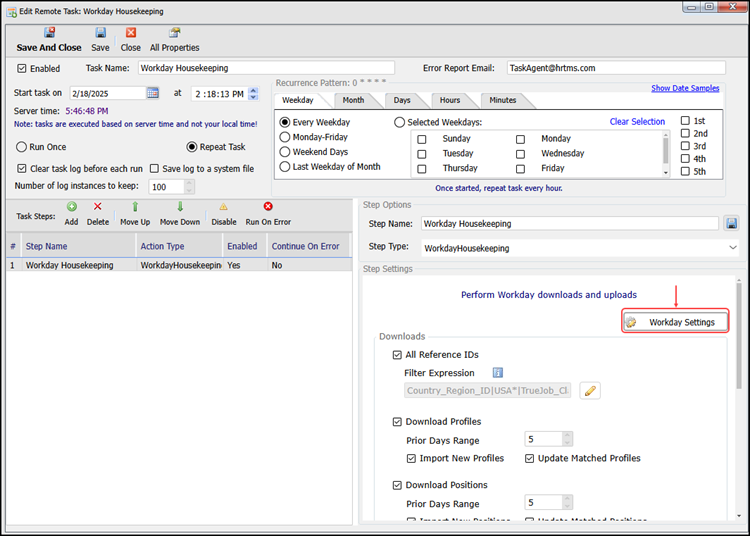Open the Step Type dropdown
Image resolution: width=750 pixels, height=536 pixels.
[733, 248]
